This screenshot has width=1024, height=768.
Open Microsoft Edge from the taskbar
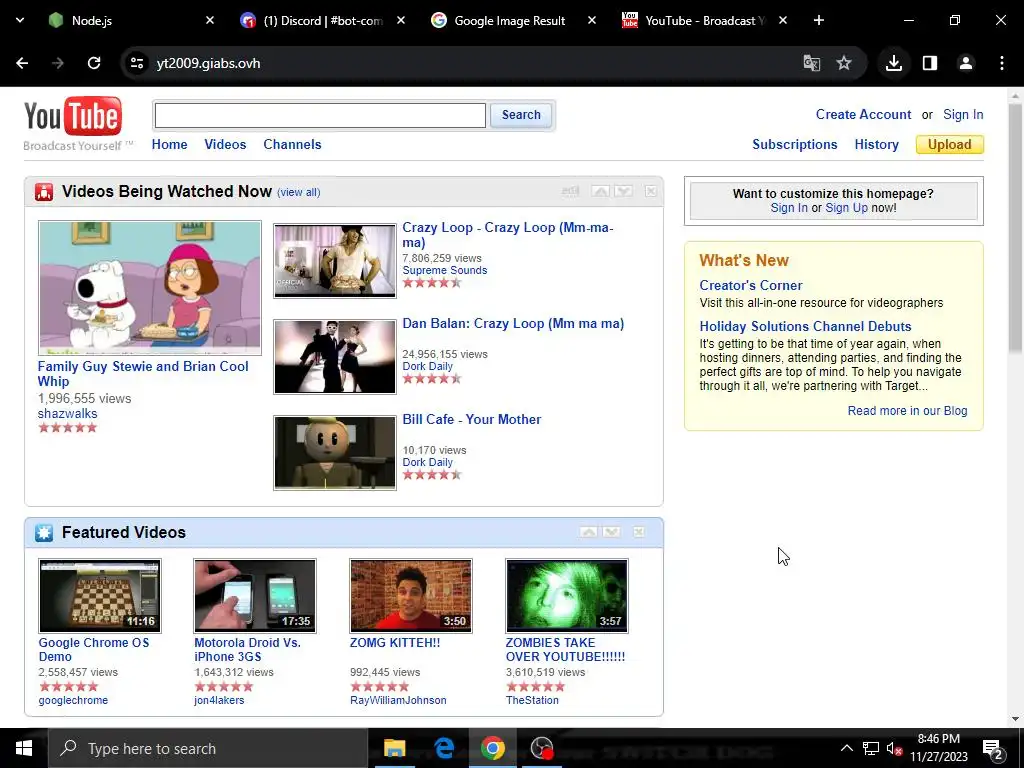pyautogui.click(x=444, y=748)
